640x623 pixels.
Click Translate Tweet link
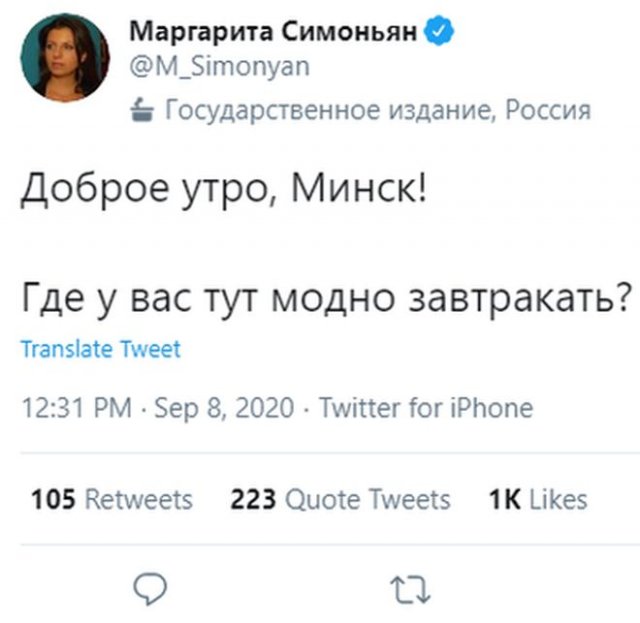click(100, 350)
